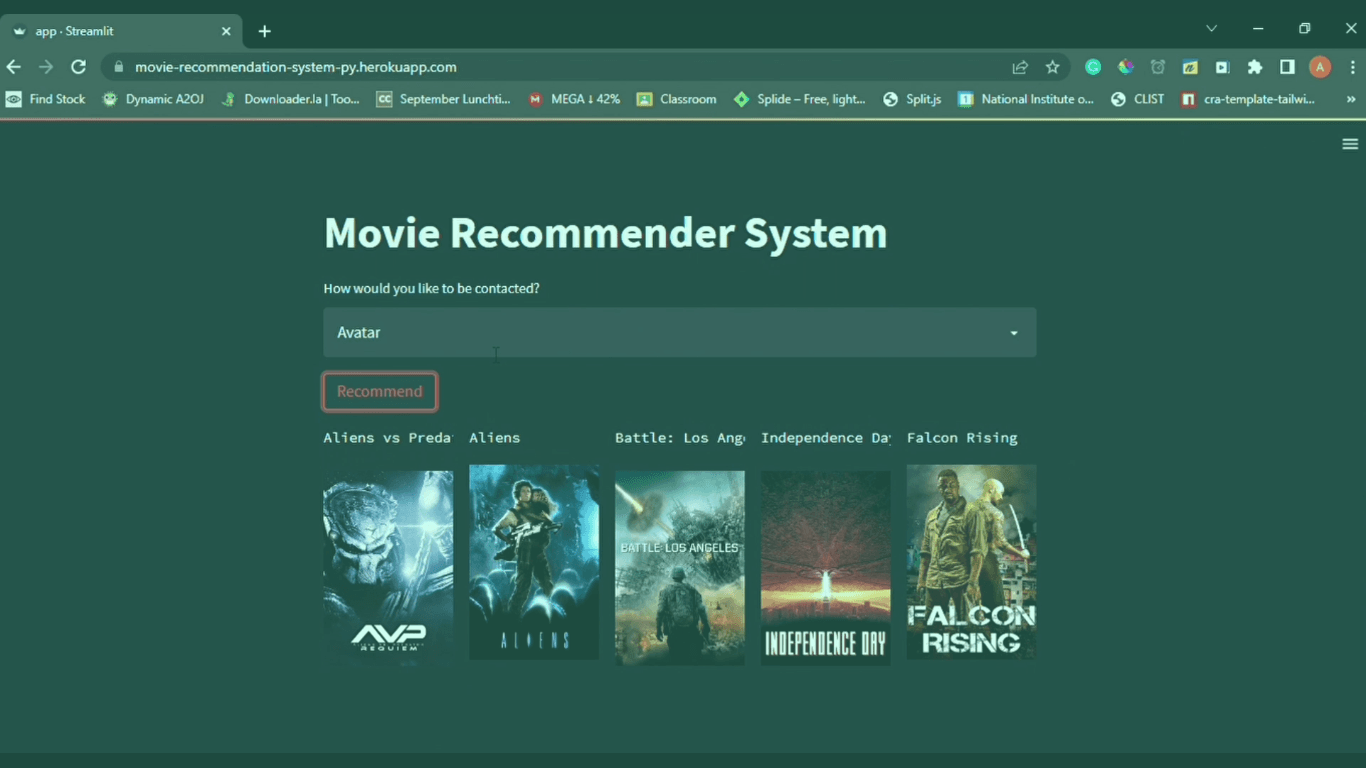Click the white square extension icon
This screenshot has height=768, width=1366.
point(1222,67)
